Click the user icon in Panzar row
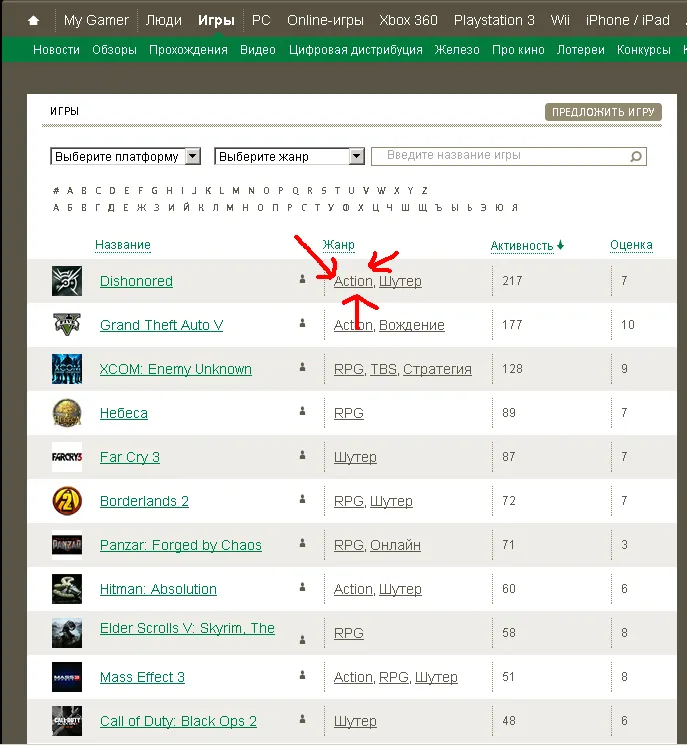This screenshot has height=746, width=687. [302, 543]
